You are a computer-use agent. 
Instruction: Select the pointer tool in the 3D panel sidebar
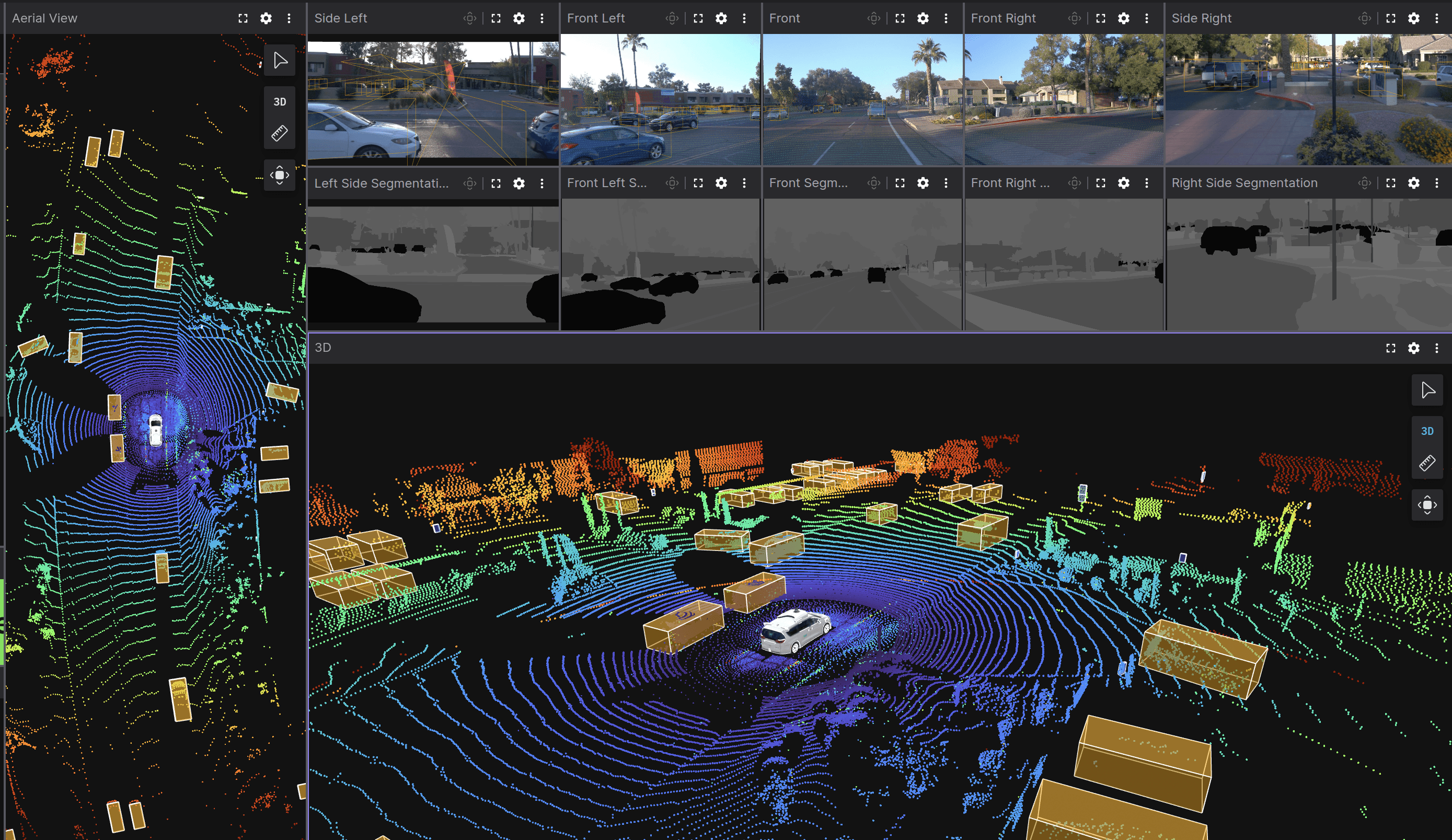tap(1428, 390)
